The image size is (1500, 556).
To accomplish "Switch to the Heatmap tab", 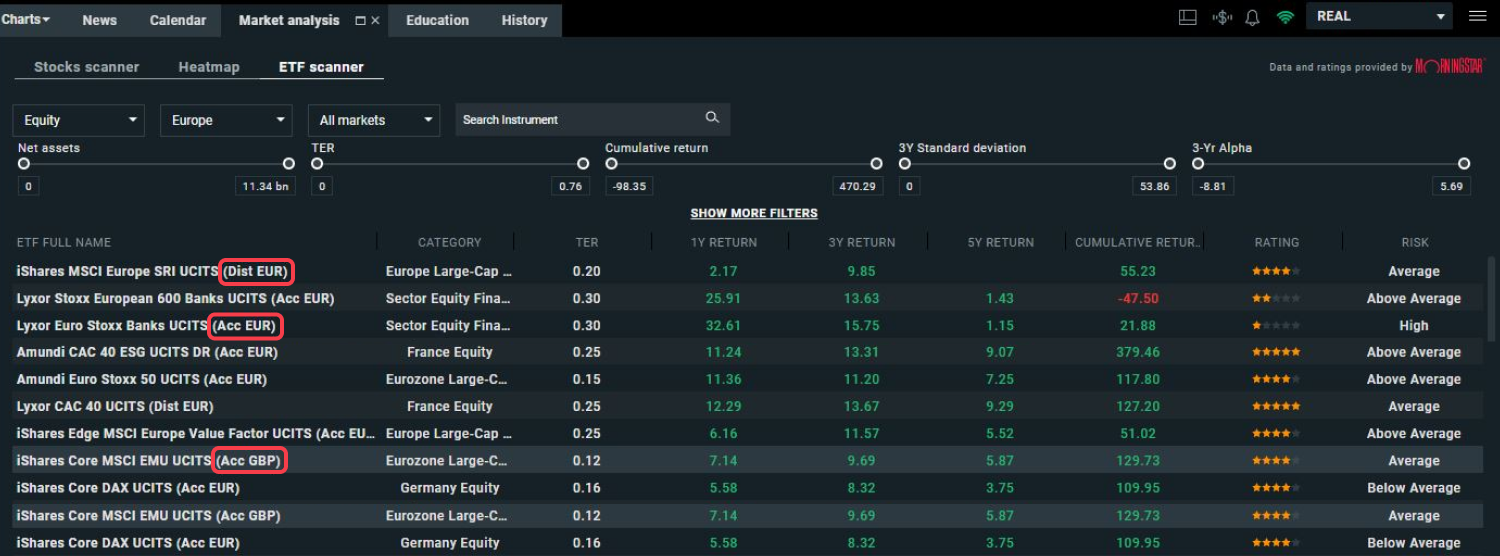I will click(x=209, y=67).
